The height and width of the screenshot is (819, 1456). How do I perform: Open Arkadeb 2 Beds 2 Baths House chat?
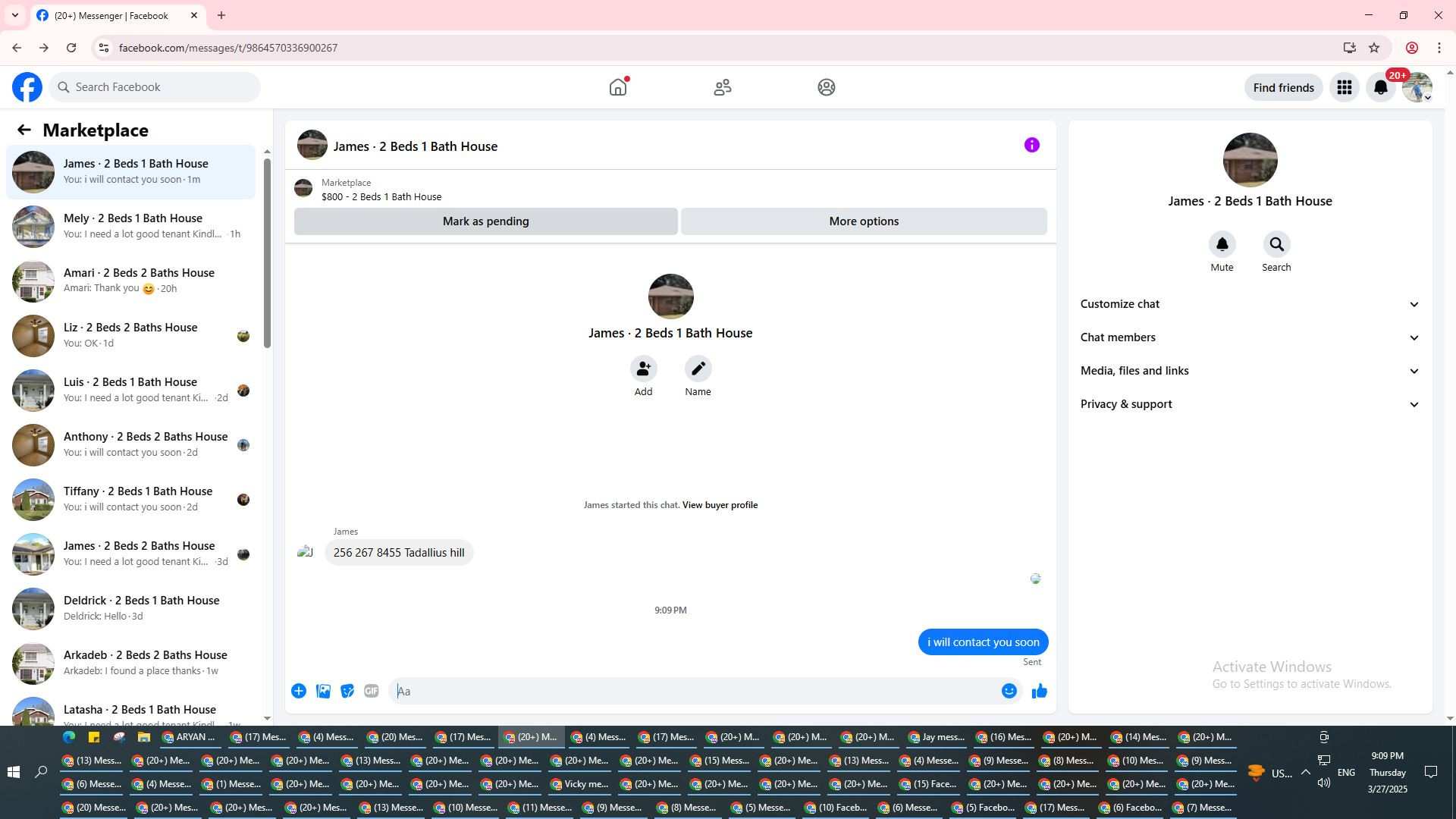click(130, 663)
